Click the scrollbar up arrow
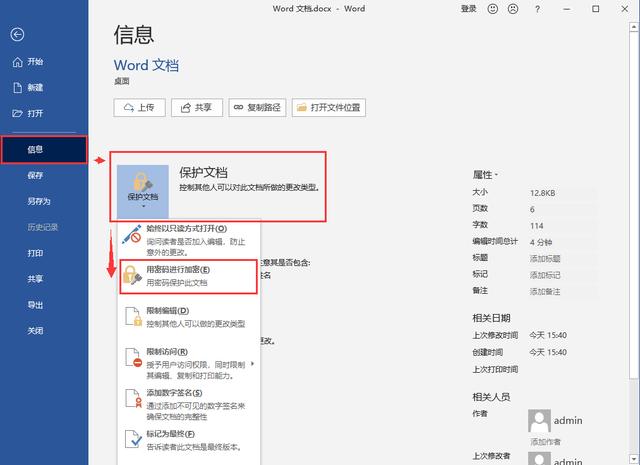 coord(633,27)
